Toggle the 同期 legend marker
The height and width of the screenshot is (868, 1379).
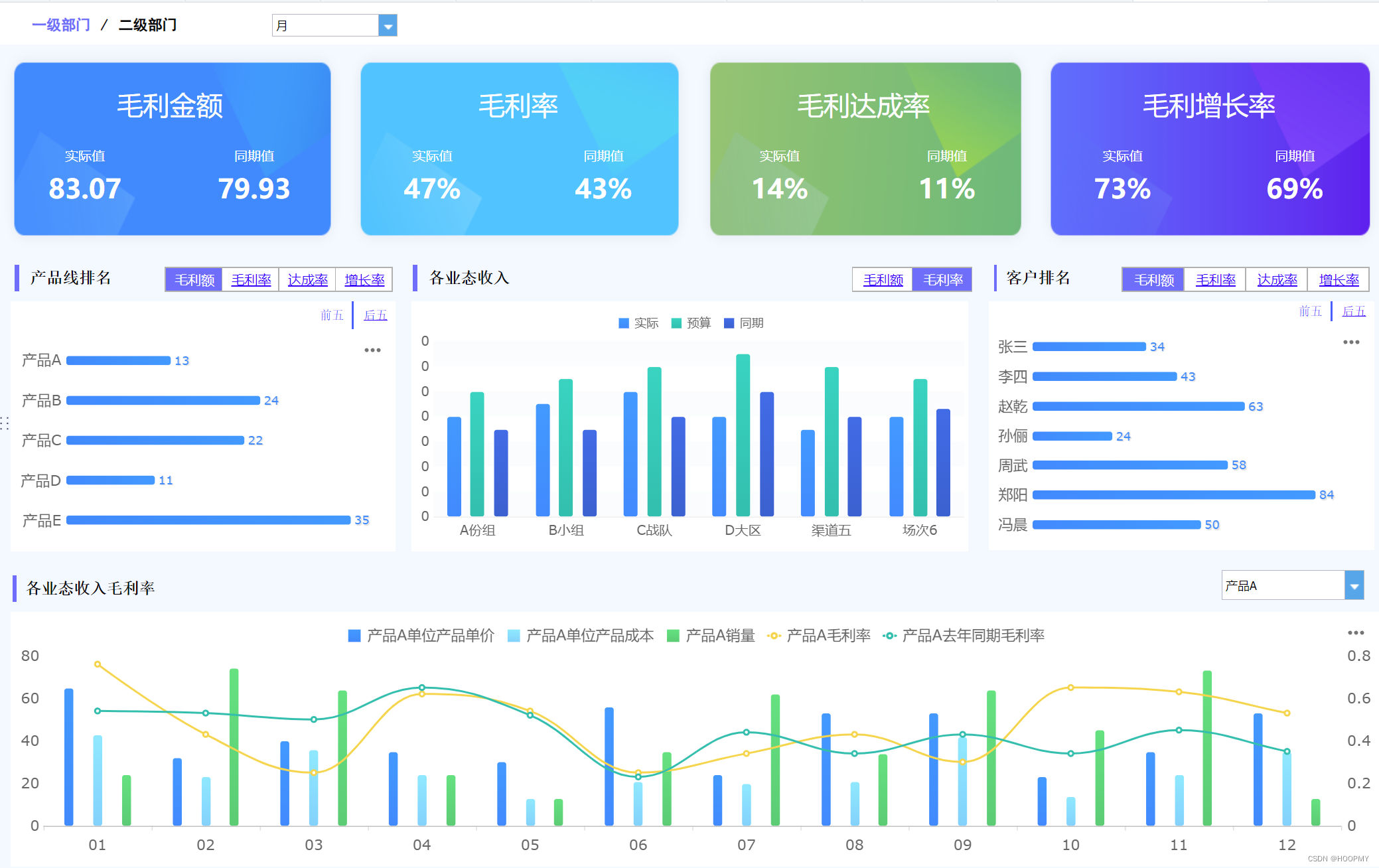(x=729, y=323)
